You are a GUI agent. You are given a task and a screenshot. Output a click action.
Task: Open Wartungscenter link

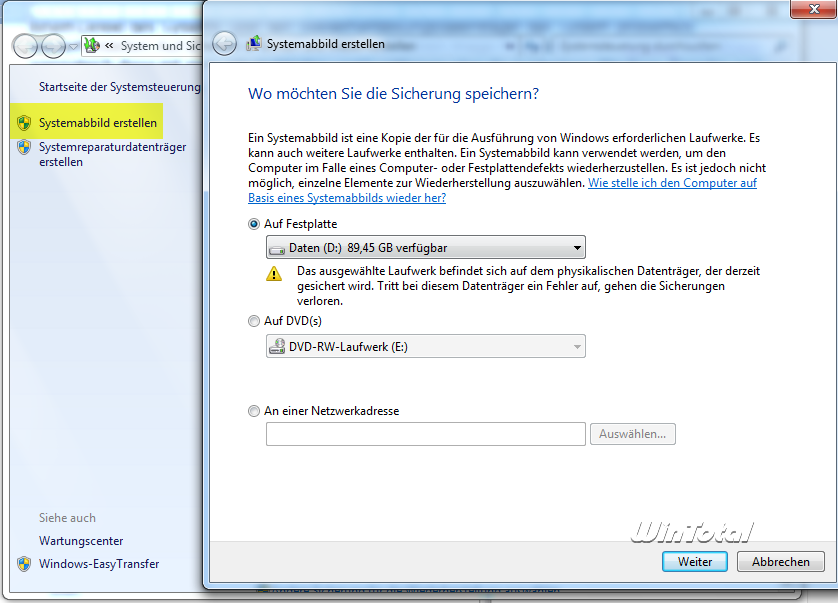[81, 541]
